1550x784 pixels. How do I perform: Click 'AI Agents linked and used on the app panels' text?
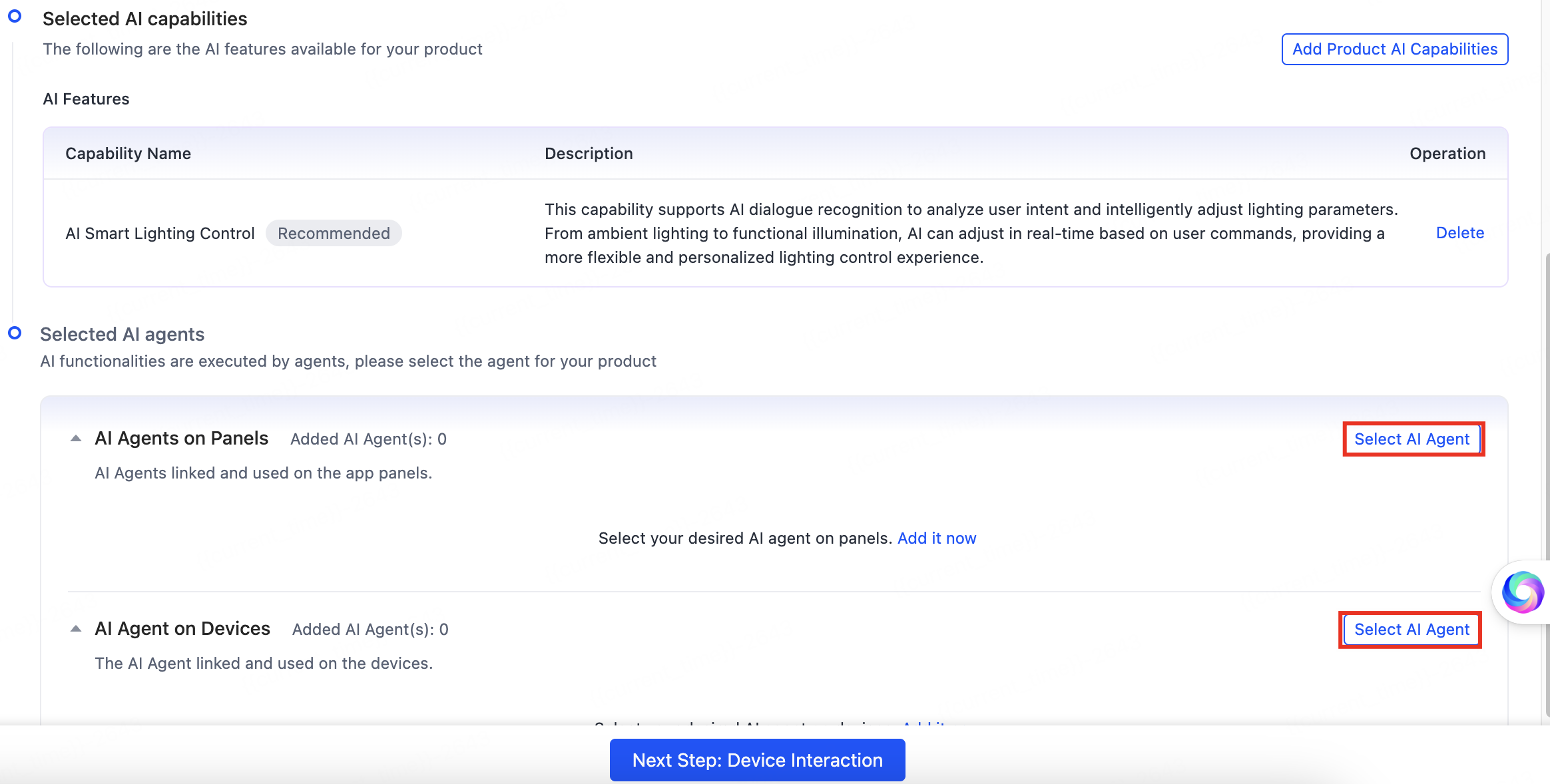[263, 473]
